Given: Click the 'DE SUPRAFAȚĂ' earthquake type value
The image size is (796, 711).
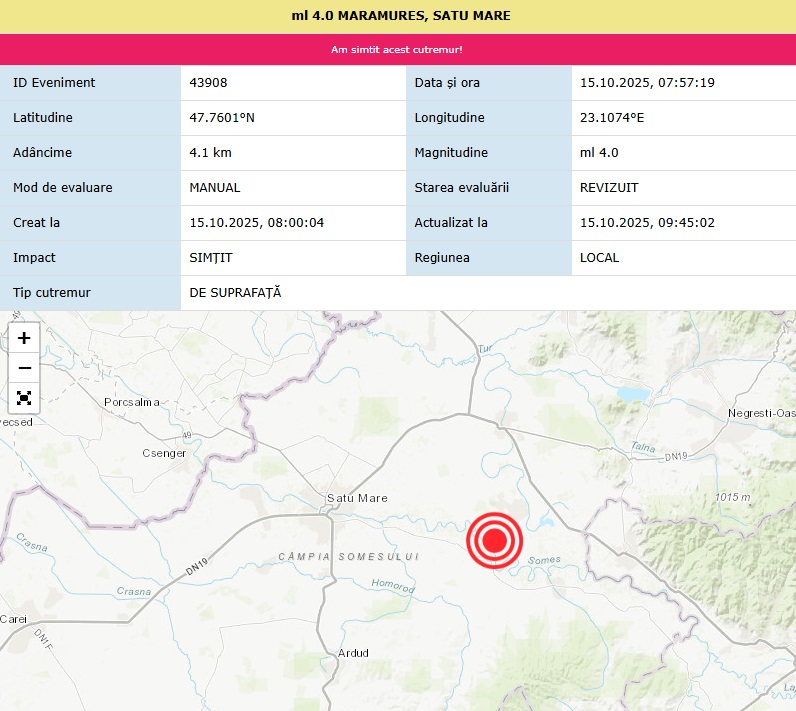Looking at the screenshot, I should pyautogui.click(x=236, y=293).
